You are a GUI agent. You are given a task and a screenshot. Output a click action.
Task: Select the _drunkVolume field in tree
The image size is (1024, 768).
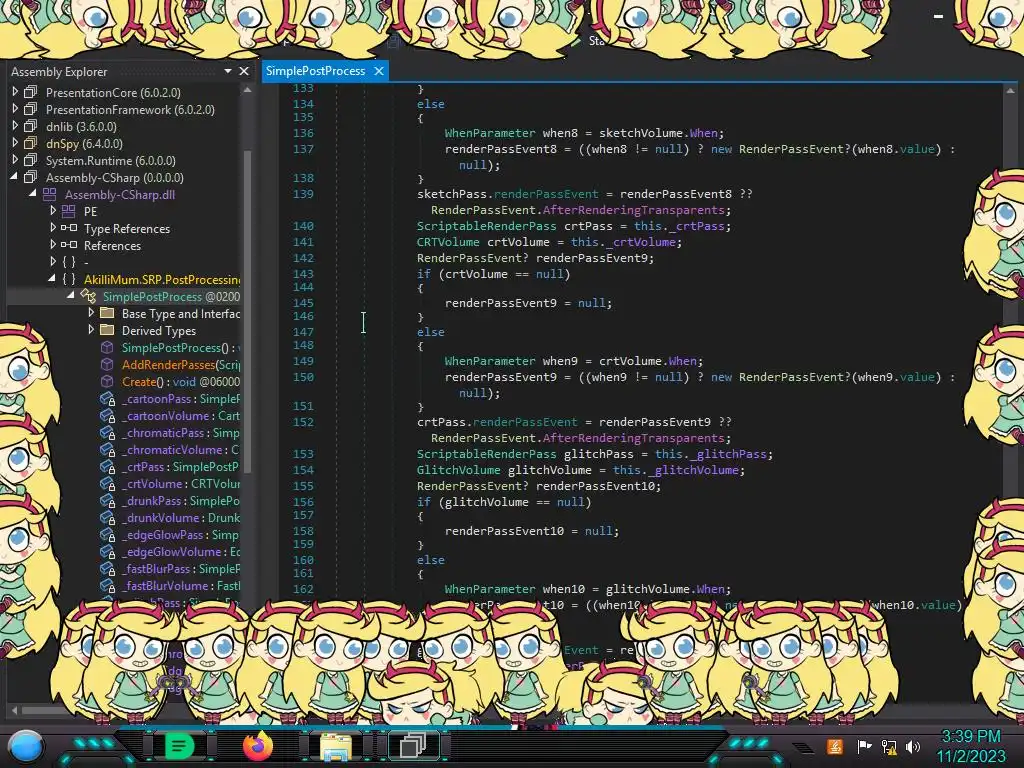pyautogui.click(x=180, y=517)
